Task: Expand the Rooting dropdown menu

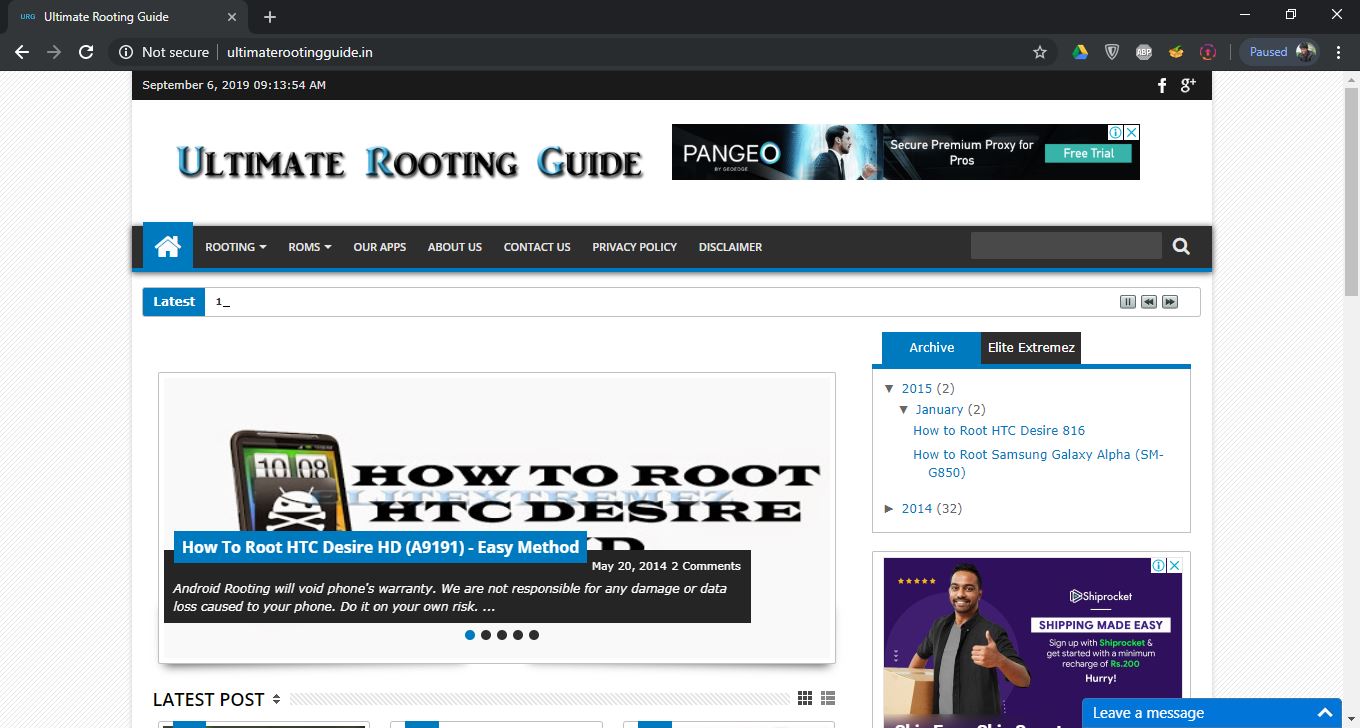Action: click(236, 247)
